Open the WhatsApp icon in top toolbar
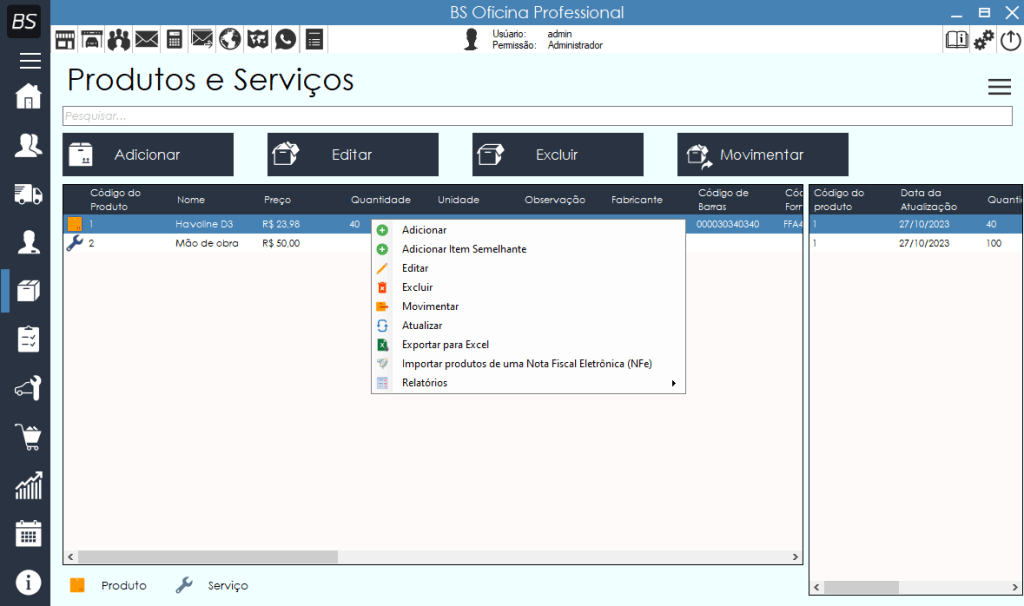This screenshot has width=1024, height=606. coord(286,39)
